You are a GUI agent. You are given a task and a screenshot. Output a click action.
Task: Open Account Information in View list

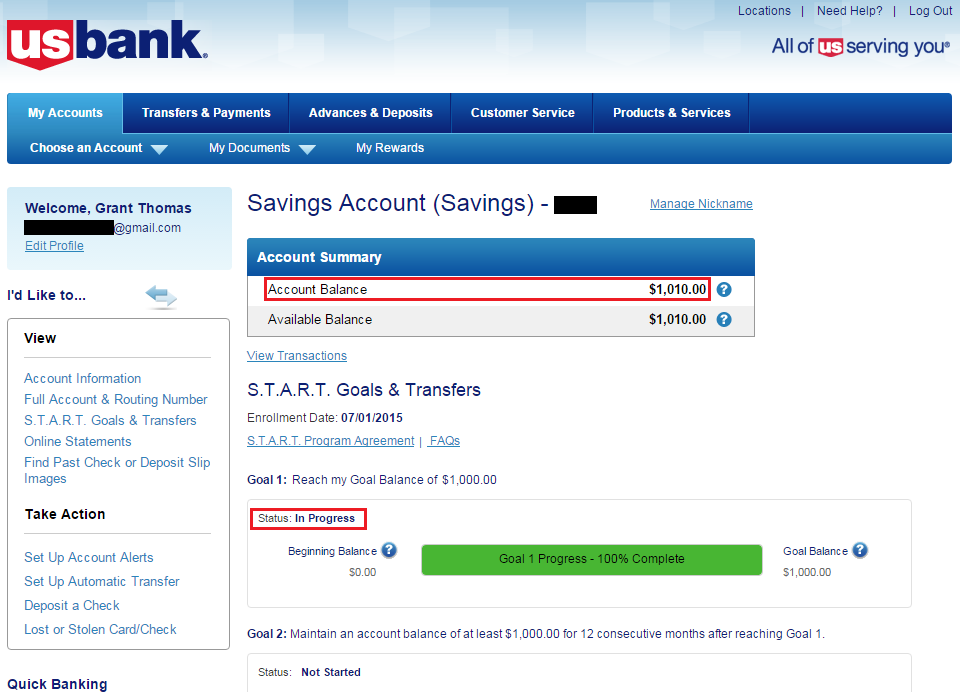[83, 378]
